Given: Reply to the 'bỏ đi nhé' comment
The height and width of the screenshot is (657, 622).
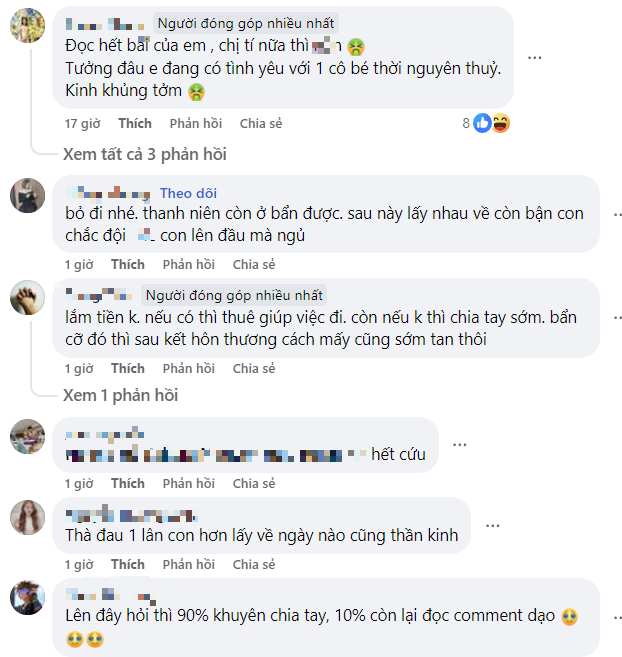Looking at the screenshot, I should (x=189, y=265).
